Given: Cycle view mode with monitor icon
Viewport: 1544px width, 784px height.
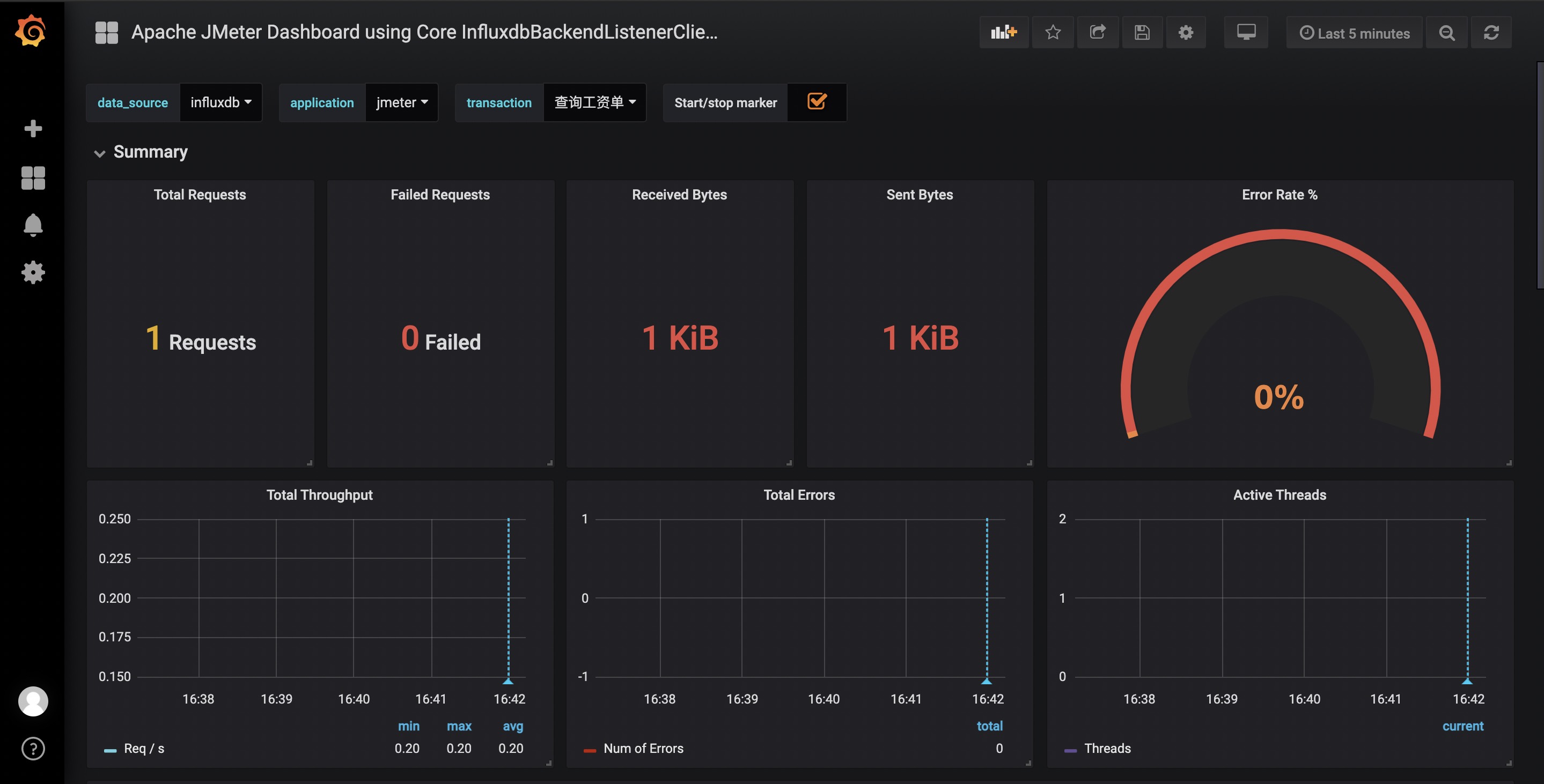Looking at the screenshot, I should click(x=1246, y=32).
